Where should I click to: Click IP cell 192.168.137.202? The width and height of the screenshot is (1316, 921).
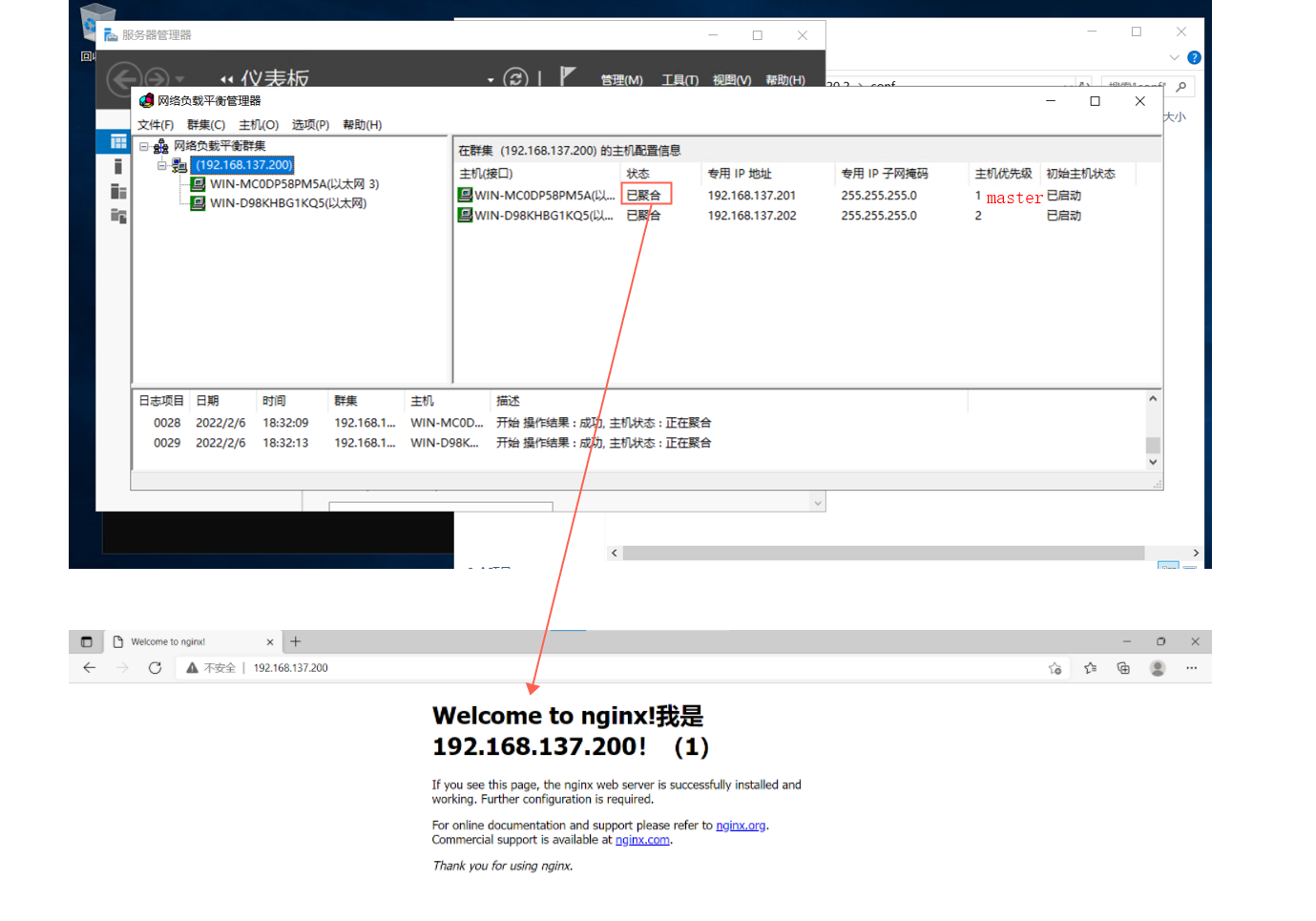point(752,216)
